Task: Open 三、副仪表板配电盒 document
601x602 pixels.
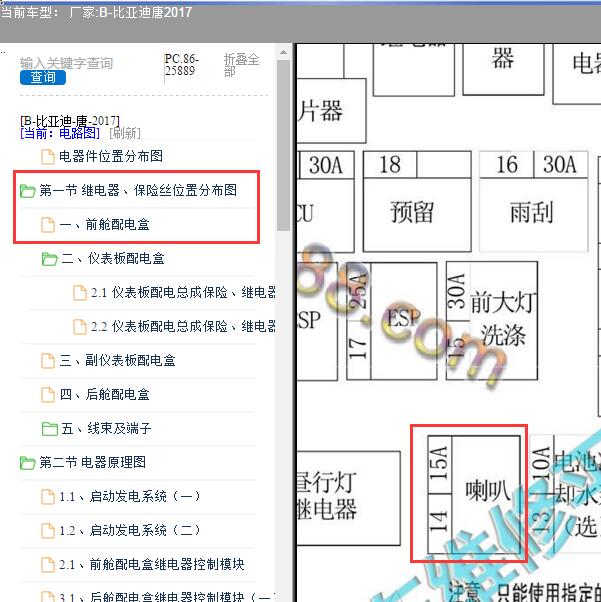Action: point(118,360)
